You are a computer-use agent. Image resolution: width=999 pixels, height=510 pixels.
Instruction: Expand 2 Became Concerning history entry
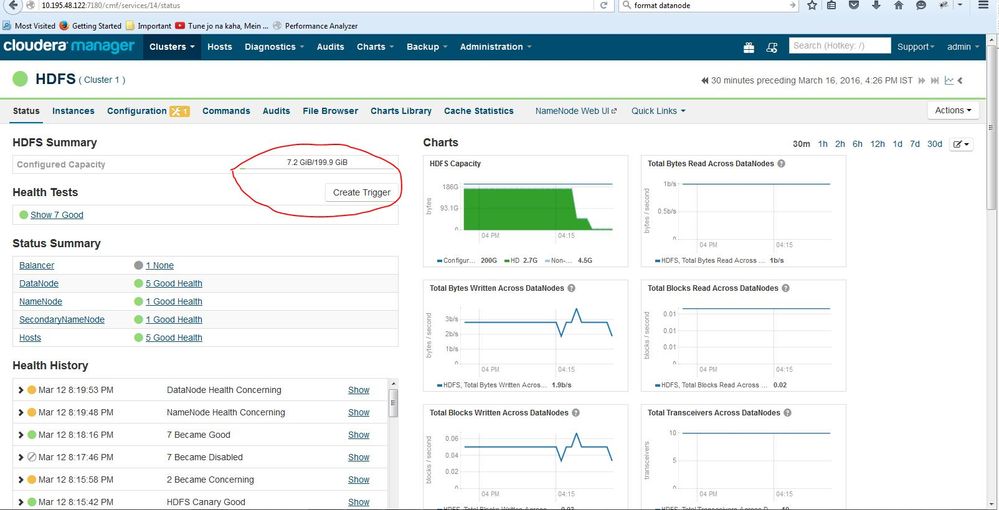[21, 479]
